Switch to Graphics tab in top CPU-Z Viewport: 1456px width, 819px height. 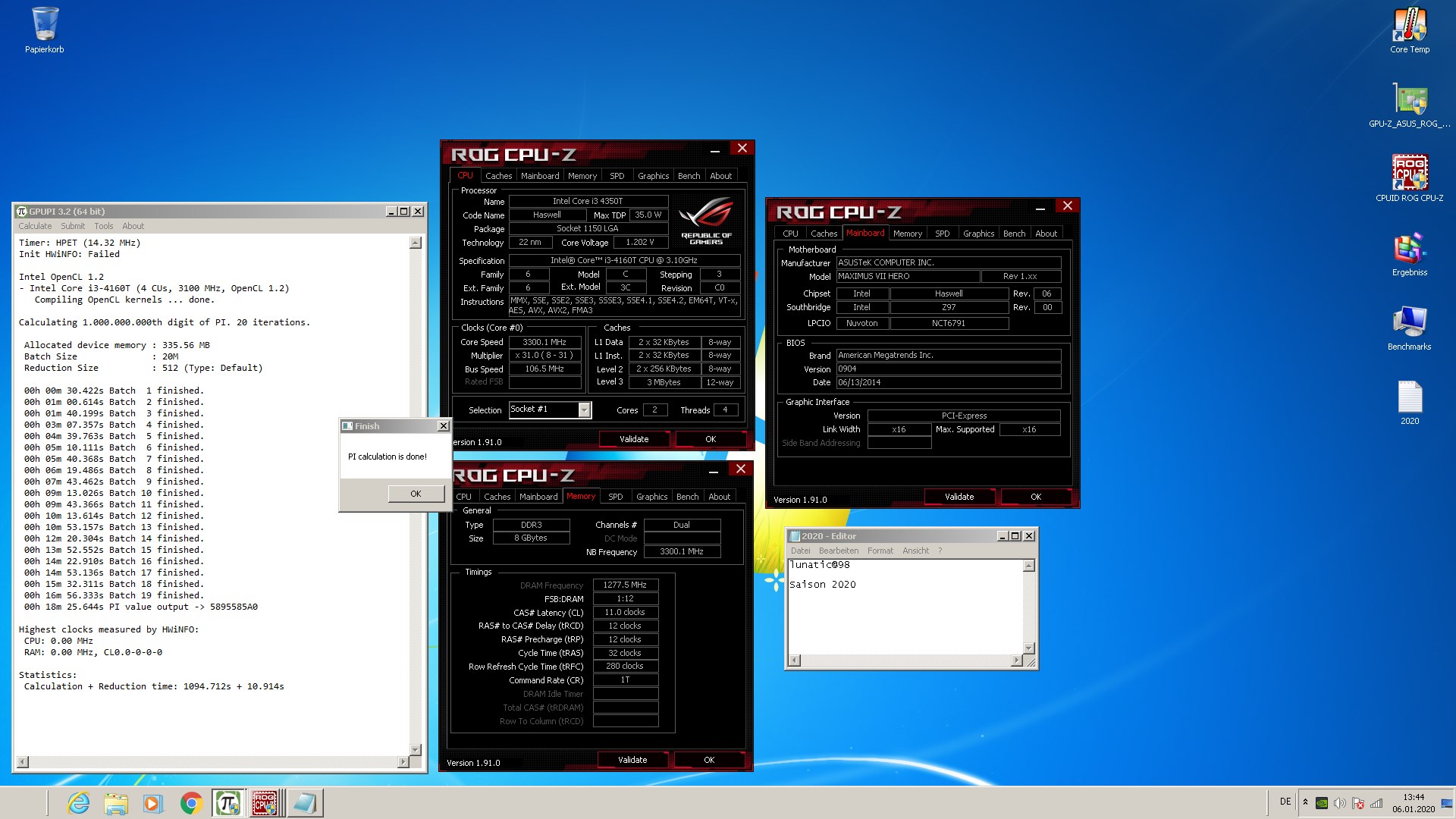click(x=653, y=176)
